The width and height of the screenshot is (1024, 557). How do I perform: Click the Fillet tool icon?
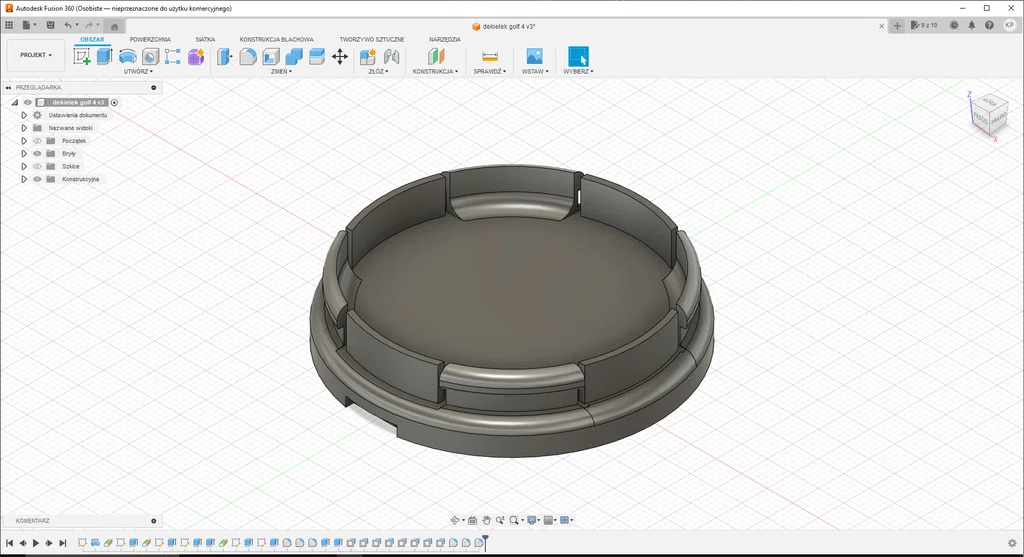tap(248, 57)
